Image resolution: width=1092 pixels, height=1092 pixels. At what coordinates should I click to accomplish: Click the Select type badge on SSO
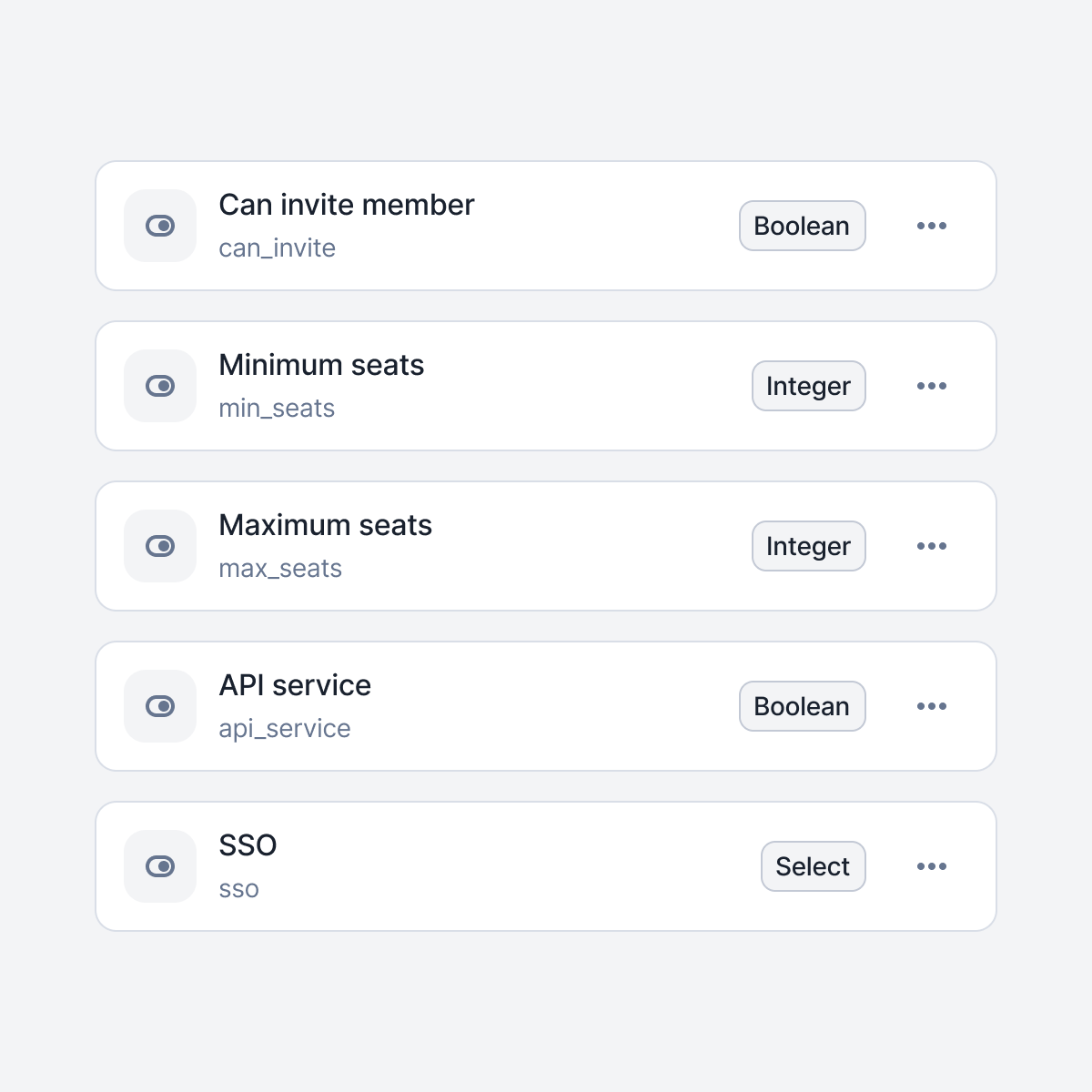(x=813, y=866)
